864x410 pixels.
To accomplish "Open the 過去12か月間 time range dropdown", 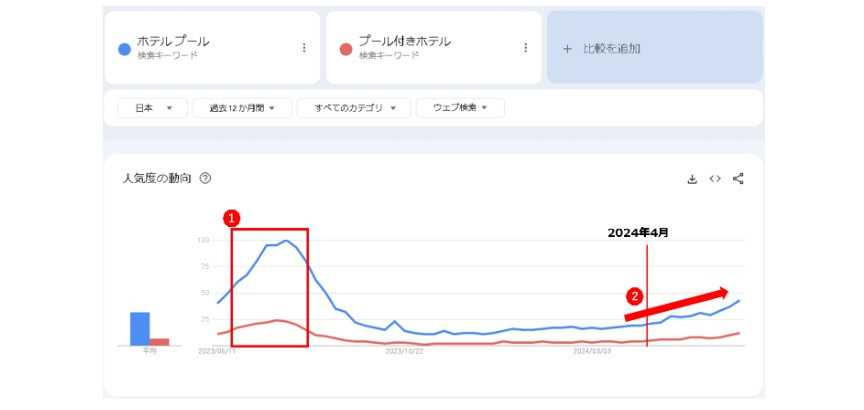I will point(242,108).
